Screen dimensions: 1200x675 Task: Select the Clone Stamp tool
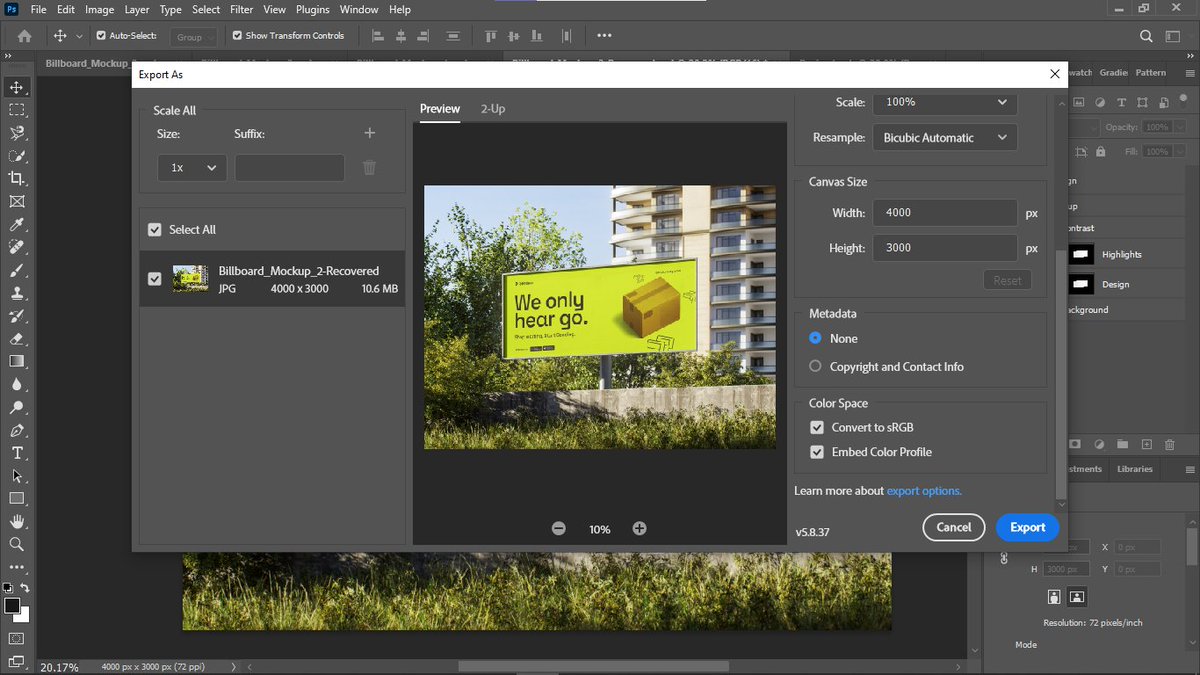tap(16, 293)
